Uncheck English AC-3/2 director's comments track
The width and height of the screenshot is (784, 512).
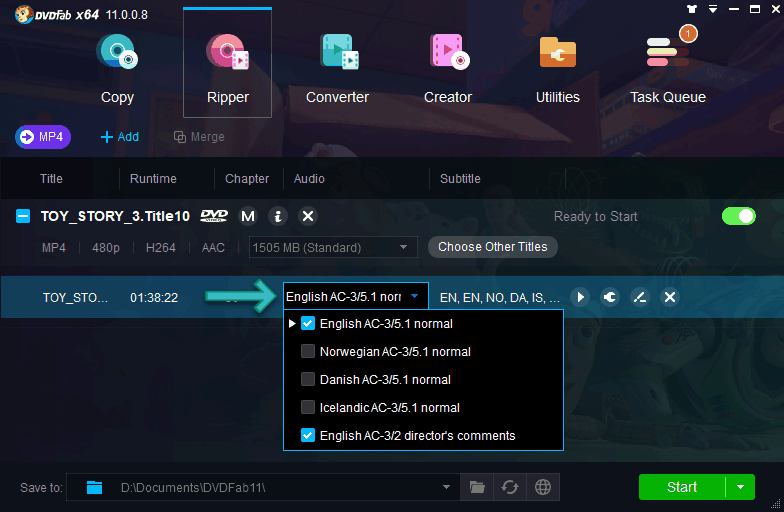308,436
